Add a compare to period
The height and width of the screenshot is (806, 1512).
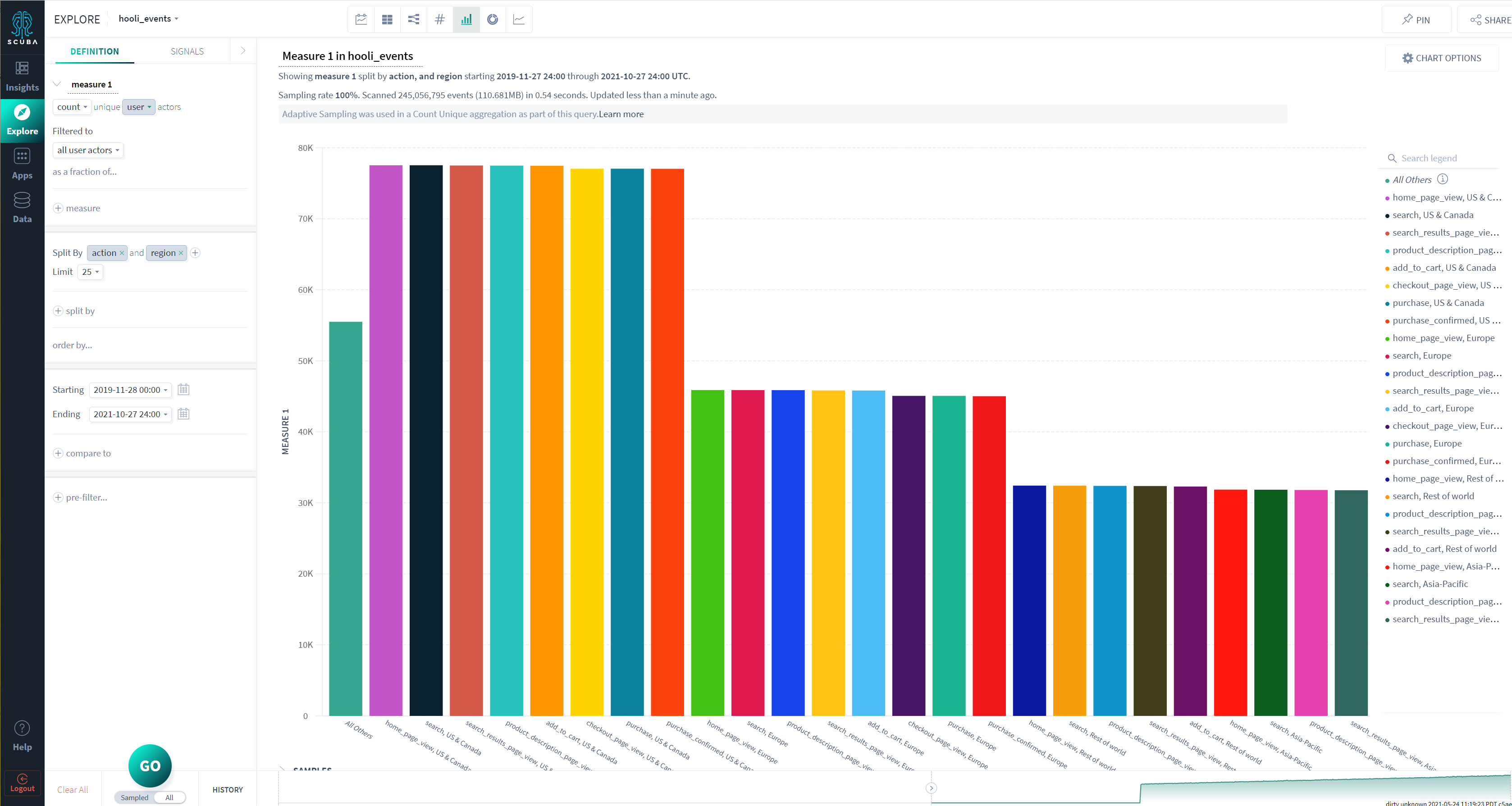pos(82,453)
